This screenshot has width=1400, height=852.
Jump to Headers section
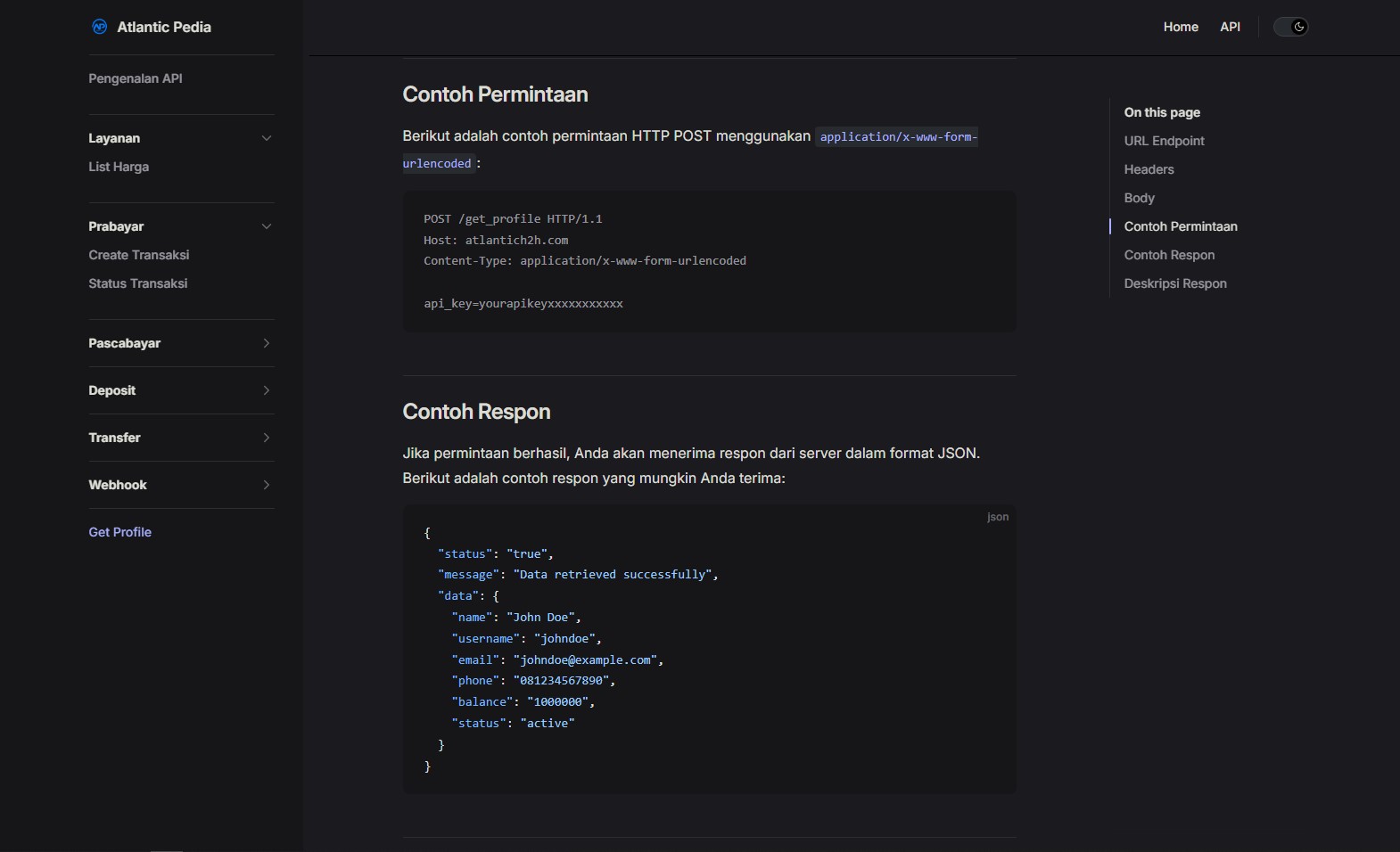point(1149,169)
